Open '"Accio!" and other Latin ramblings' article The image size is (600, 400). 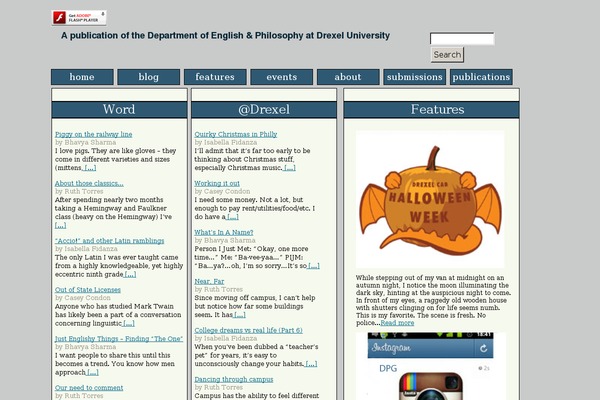pyautogui.click(x=109, y=241)
